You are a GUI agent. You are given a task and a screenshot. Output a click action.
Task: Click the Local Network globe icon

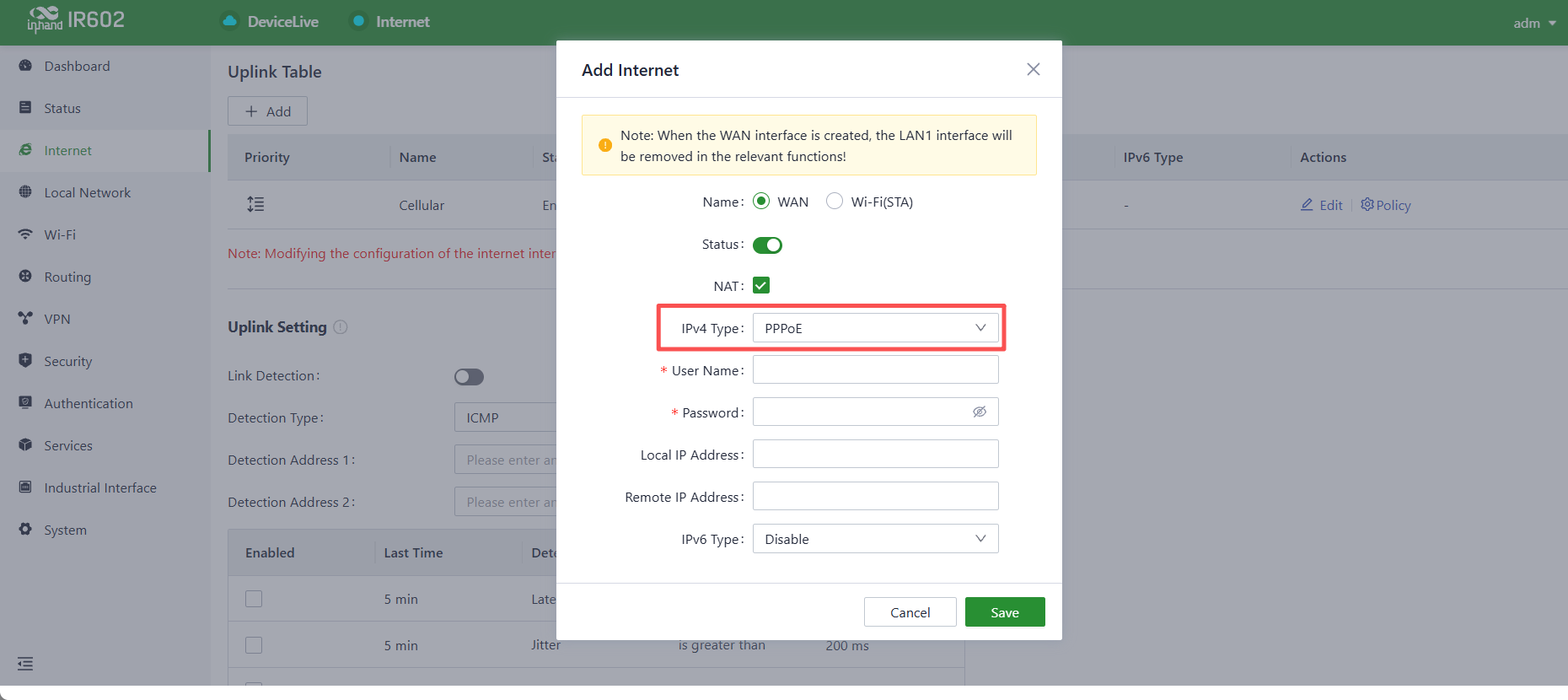point(25,192)
